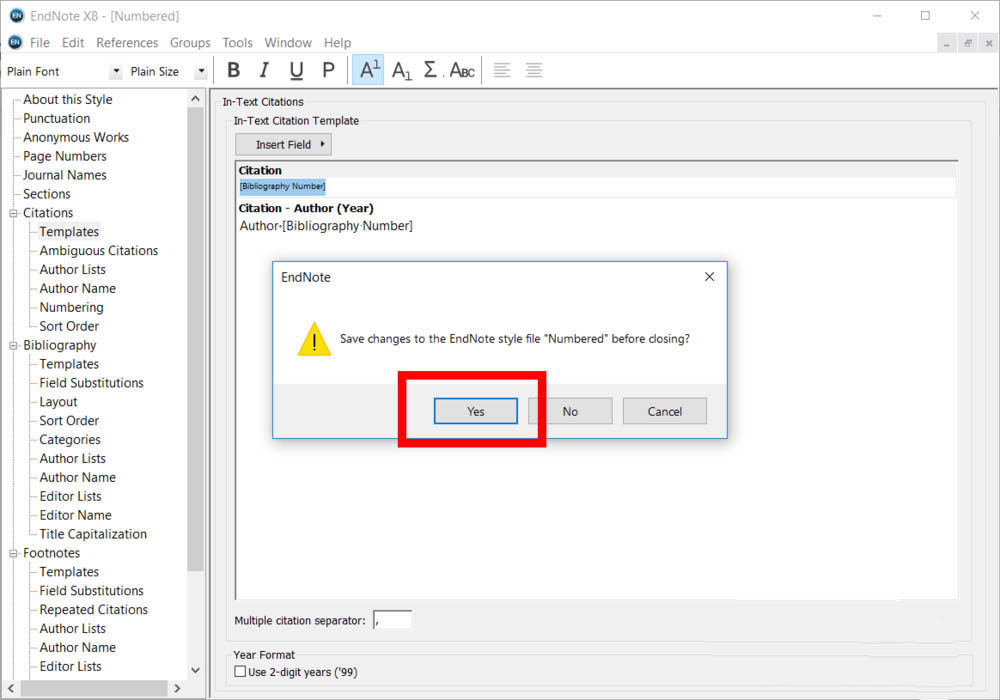The image size is (1000, 700).
Task: Select Repeated Citations under Footnotes
Action: [94, 610]
